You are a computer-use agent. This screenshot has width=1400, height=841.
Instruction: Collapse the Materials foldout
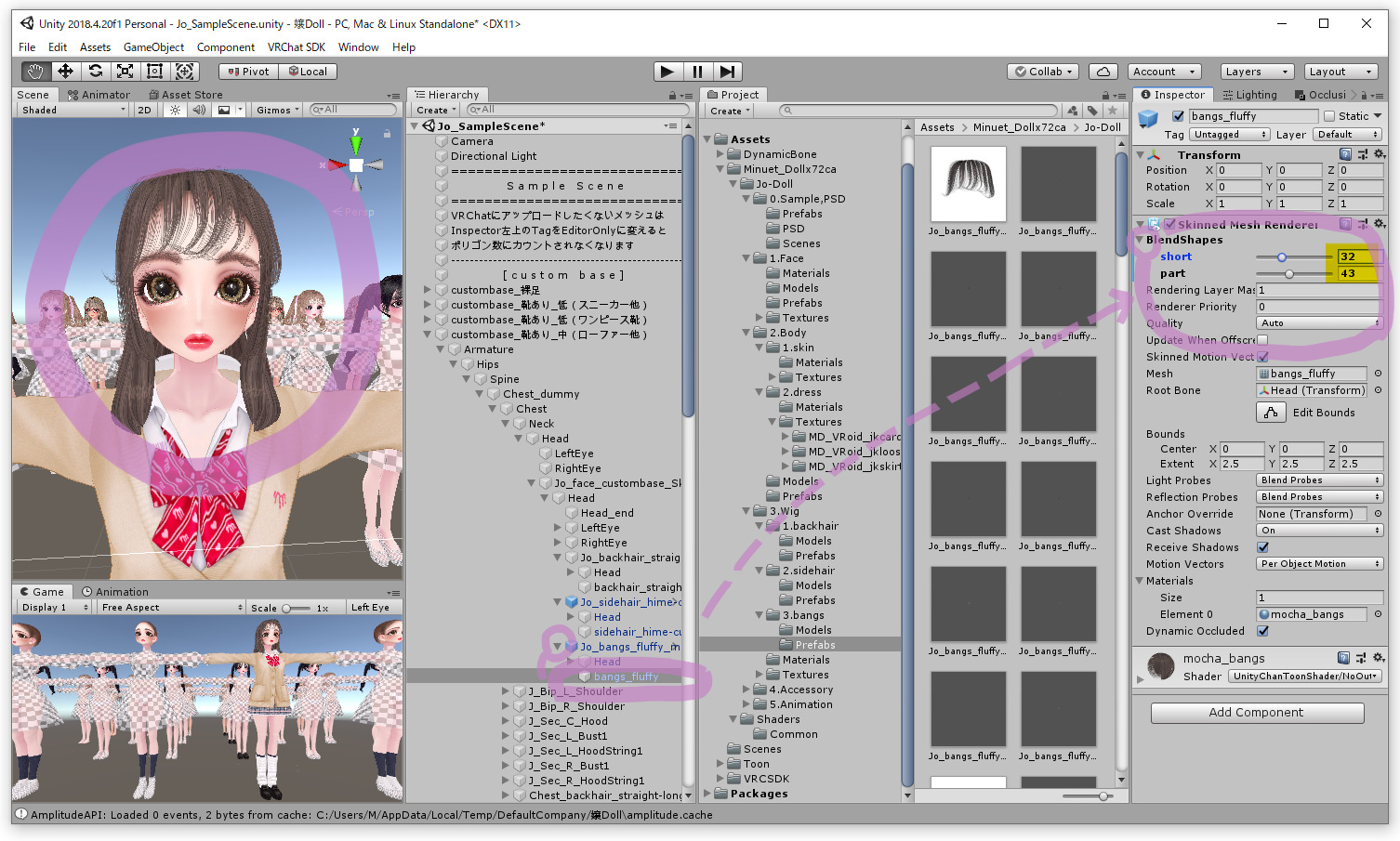point(1141,581)
